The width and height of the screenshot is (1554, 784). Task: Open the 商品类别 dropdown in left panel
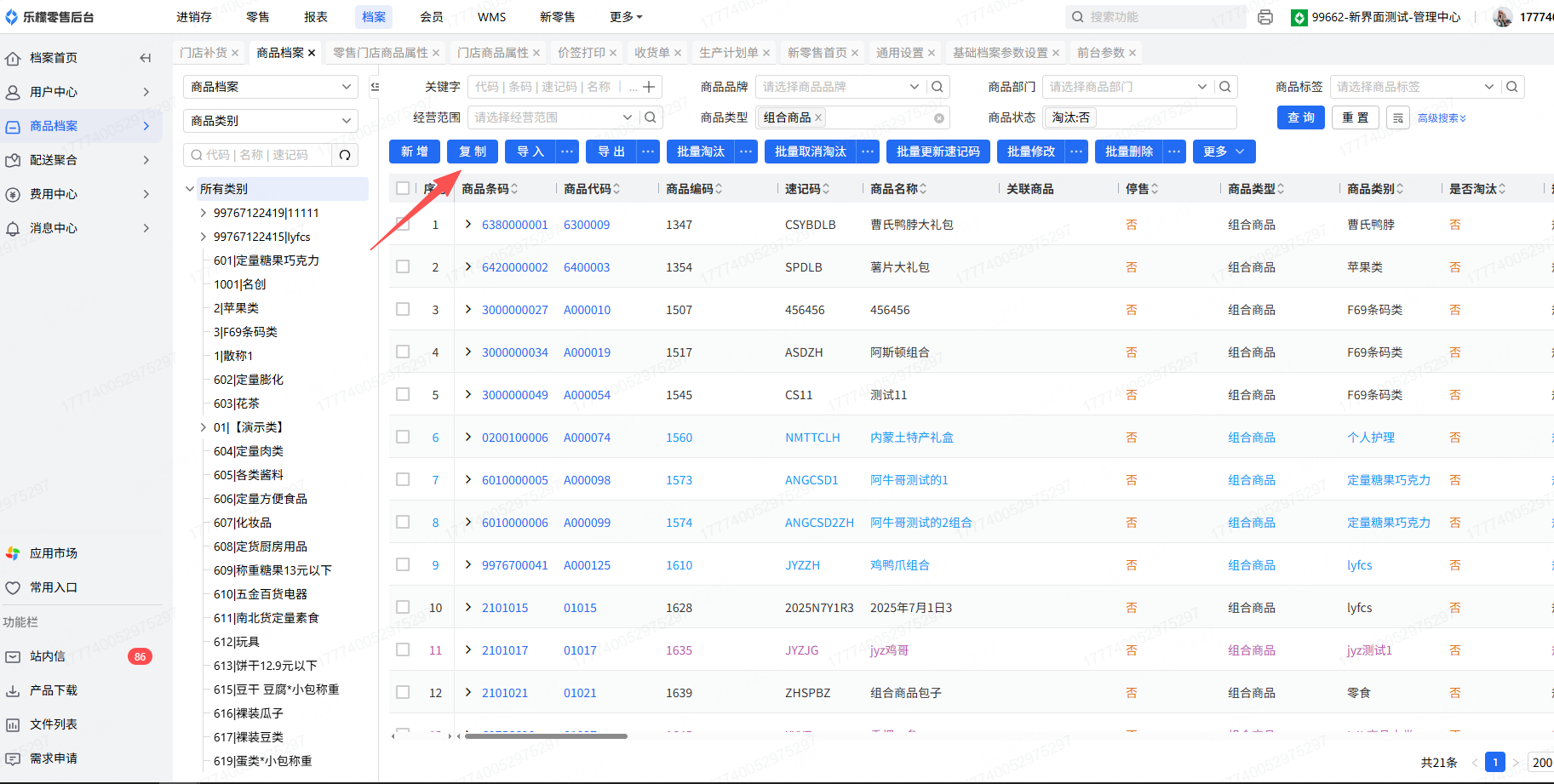tap(270, 121)
